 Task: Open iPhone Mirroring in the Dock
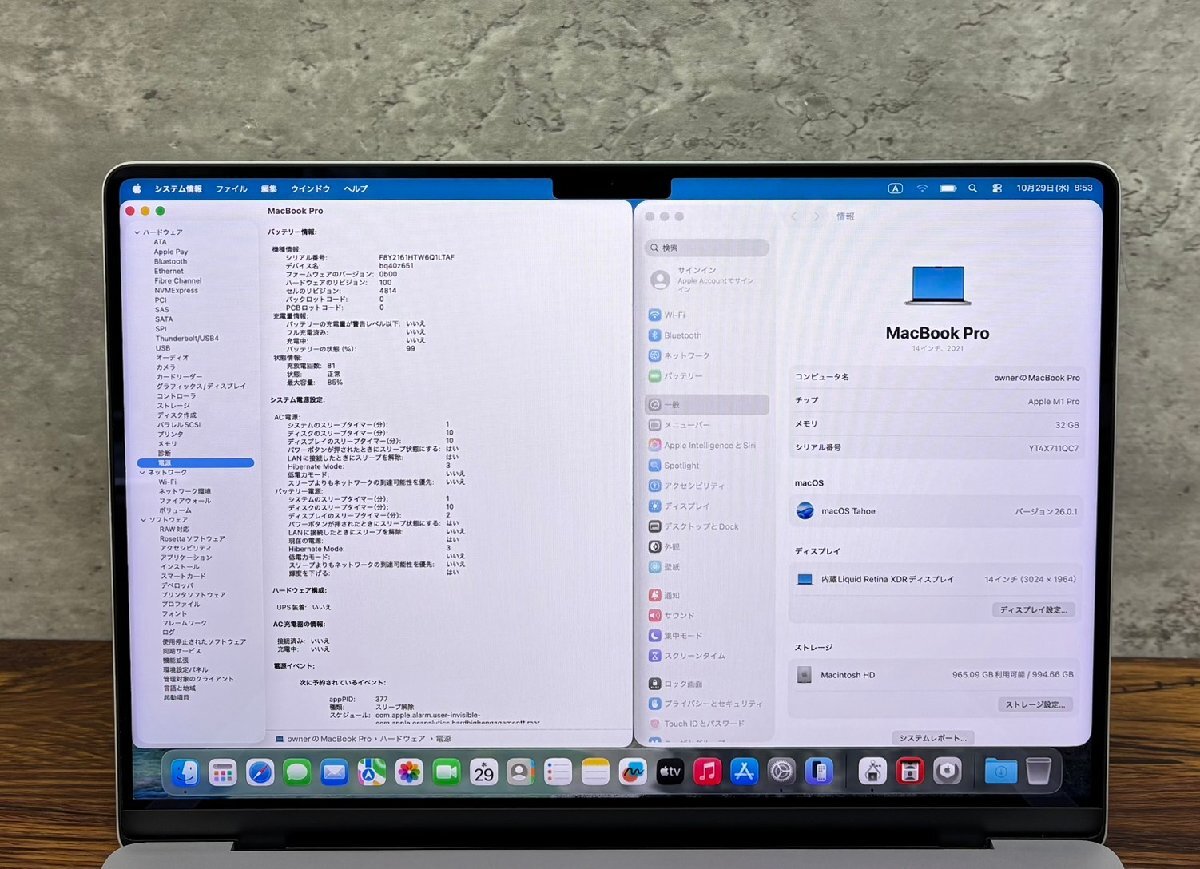(819, 772)
